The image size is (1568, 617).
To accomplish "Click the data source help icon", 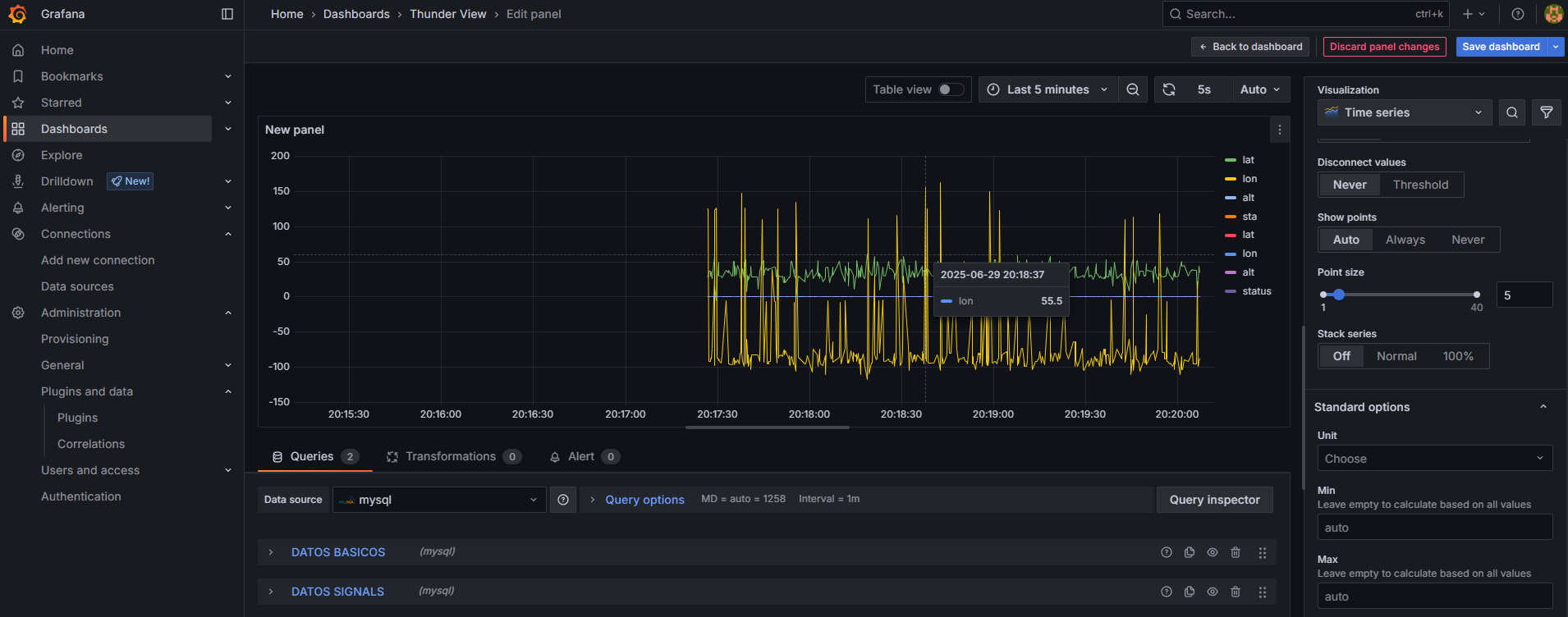I will (x=563, y=500).
